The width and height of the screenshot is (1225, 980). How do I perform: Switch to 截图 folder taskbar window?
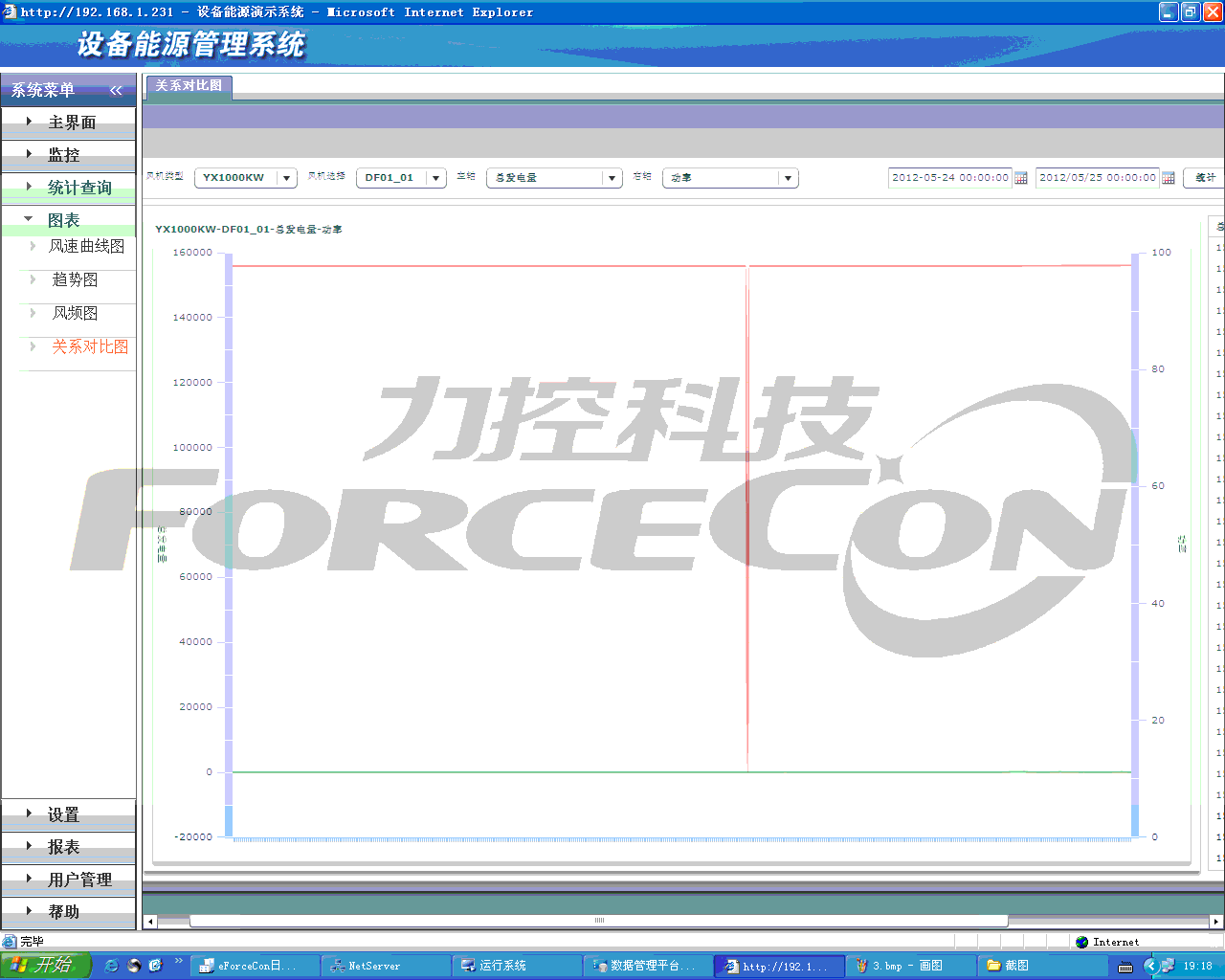(x=1040, y=966)
